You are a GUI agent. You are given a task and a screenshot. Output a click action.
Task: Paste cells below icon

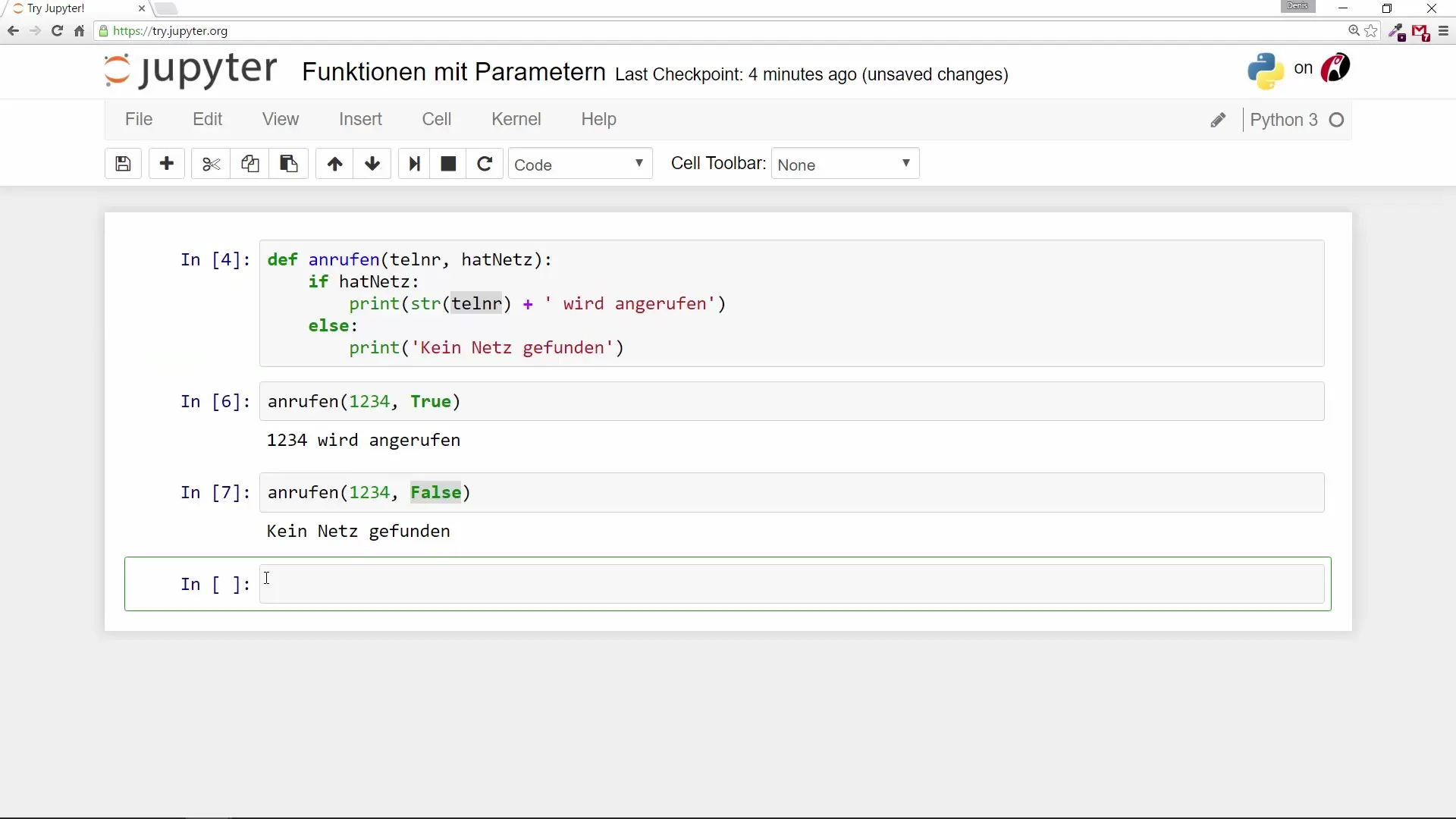tap(289, 164)
